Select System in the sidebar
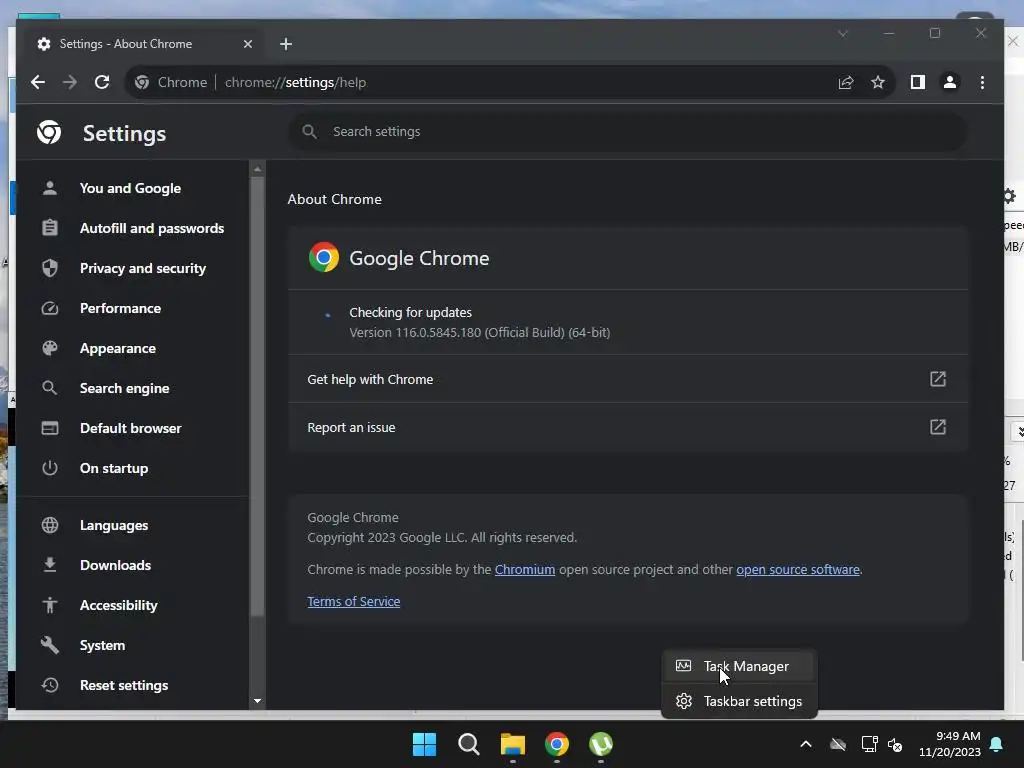Image resolution: width=1024 pixels, height=768 pixels. point(102,645)
